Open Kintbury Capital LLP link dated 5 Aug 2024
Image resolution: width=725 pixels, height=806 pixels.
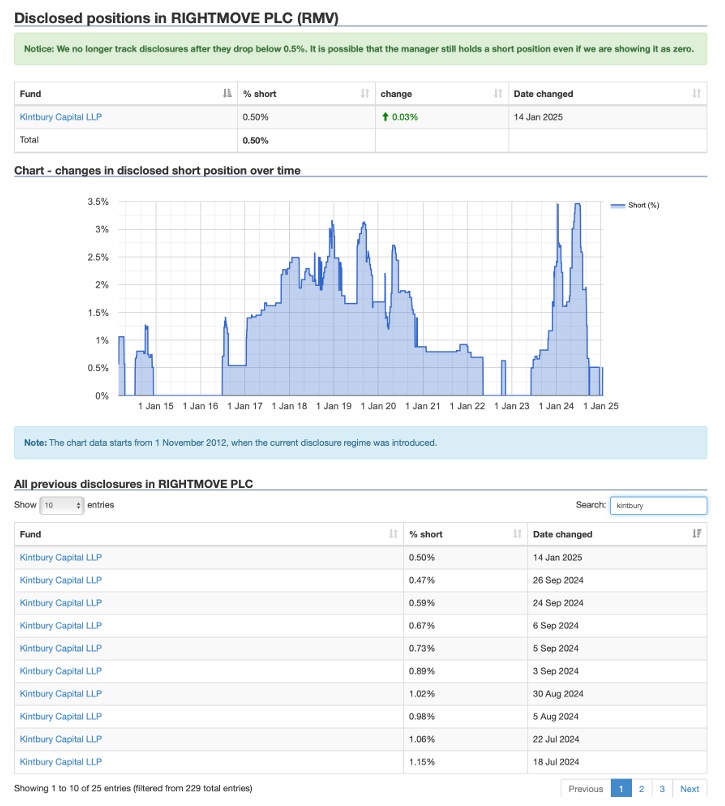61,716
